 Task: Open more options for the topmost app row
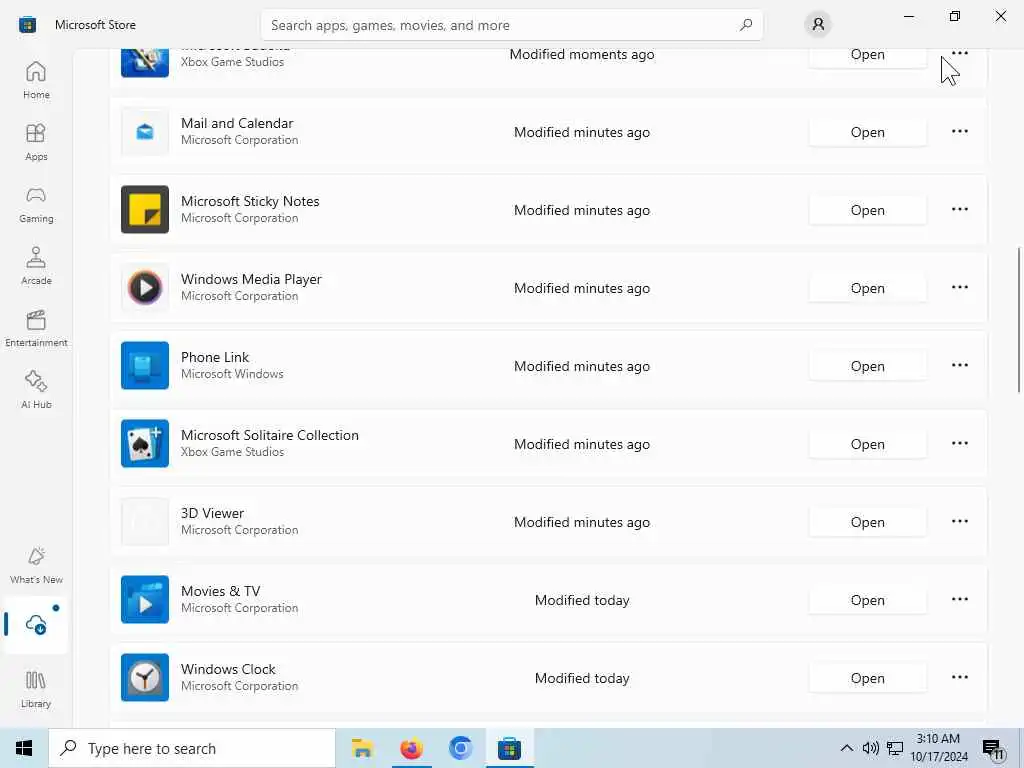959,54
